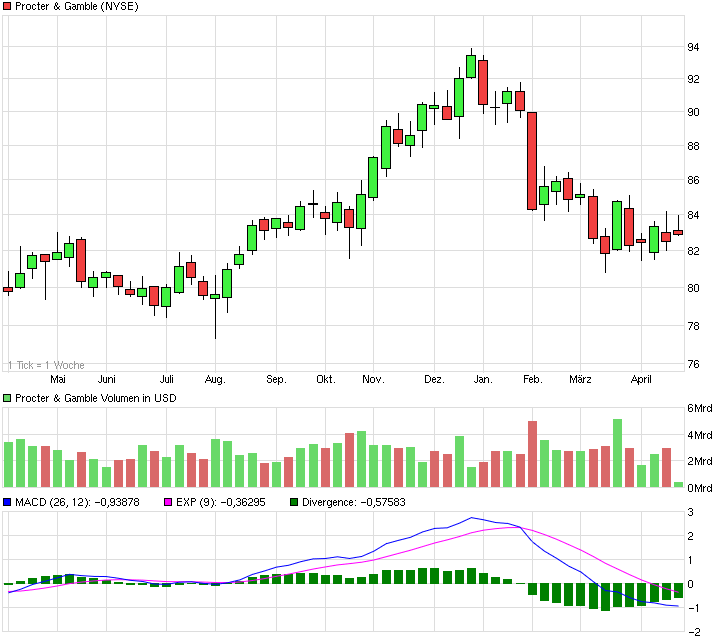
Task: Click the 'März' month label
Action: 581,379
